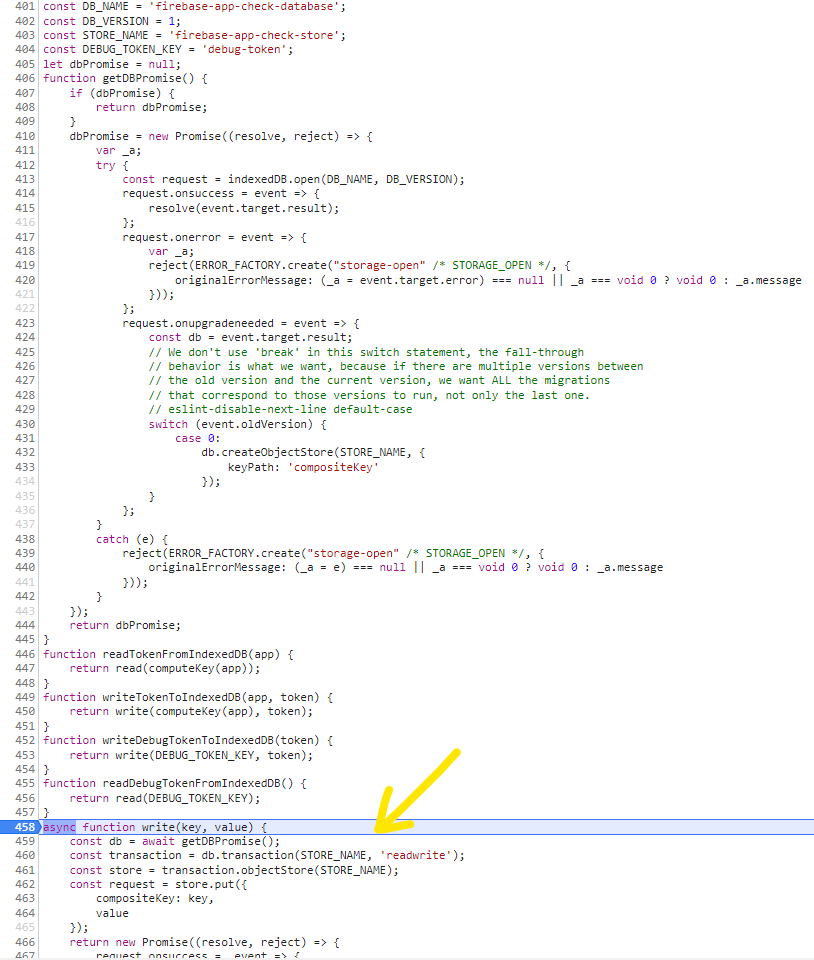Click 'return dbPromise;' on line 444
The width and height of the screenshot is (814, 960).
pos(125,626)
